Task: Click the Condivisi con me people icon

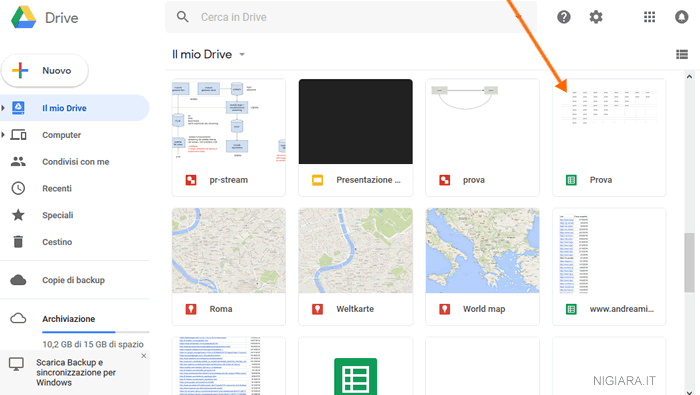Action: [x=18, y=161]
